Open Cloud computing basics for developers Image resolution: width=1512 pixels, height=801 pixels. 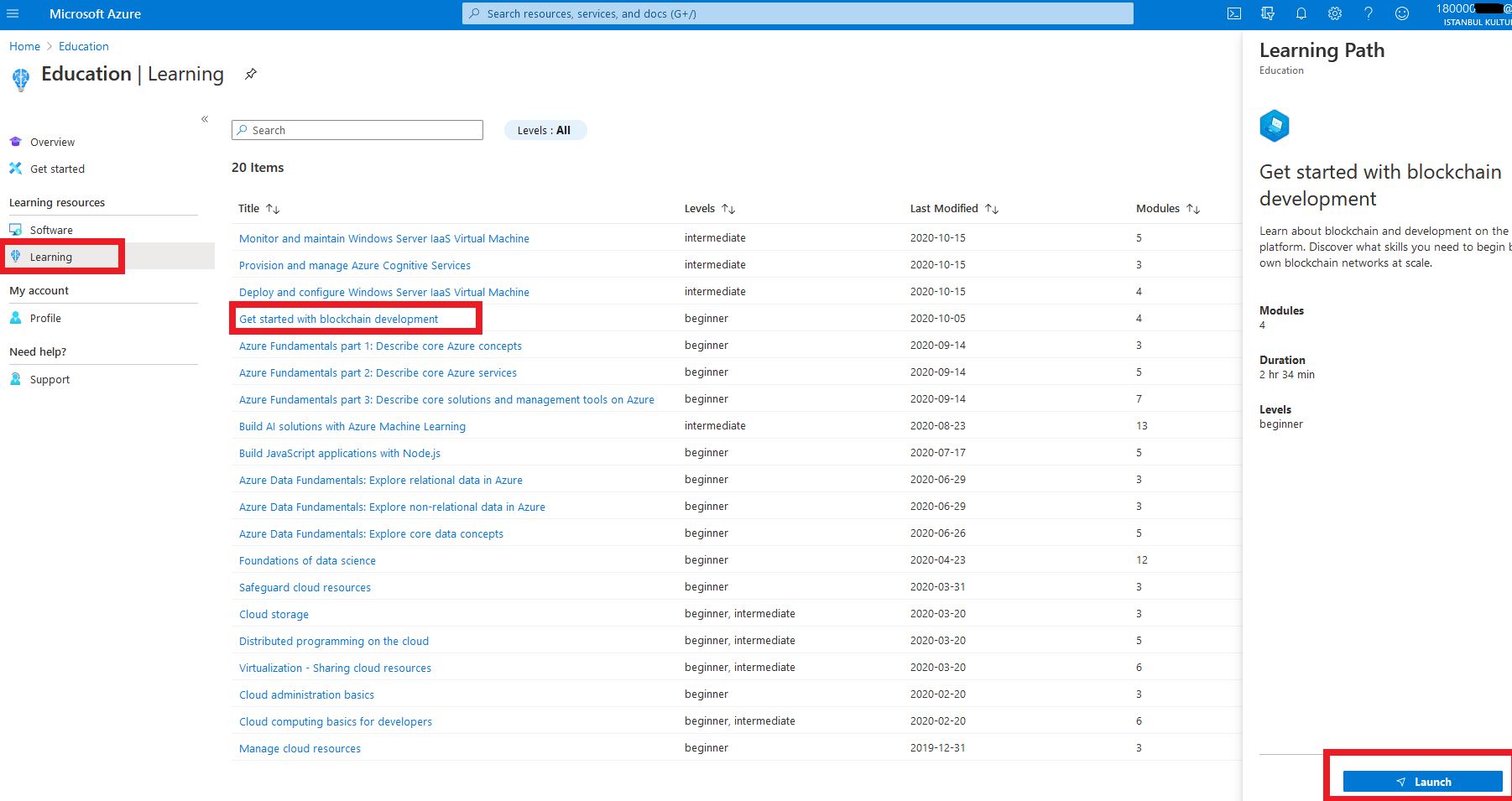(336, 721)
